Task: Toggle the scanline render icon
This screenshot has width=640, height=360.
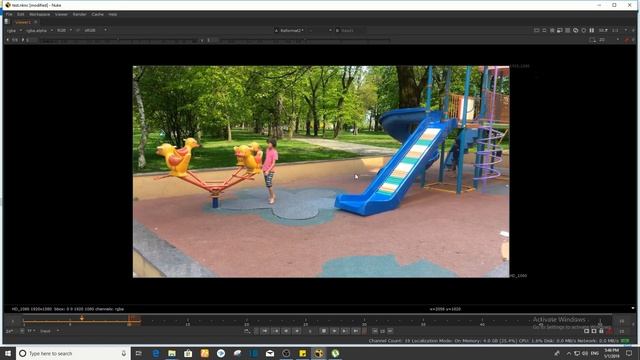Action: click(x=567, y=30)
